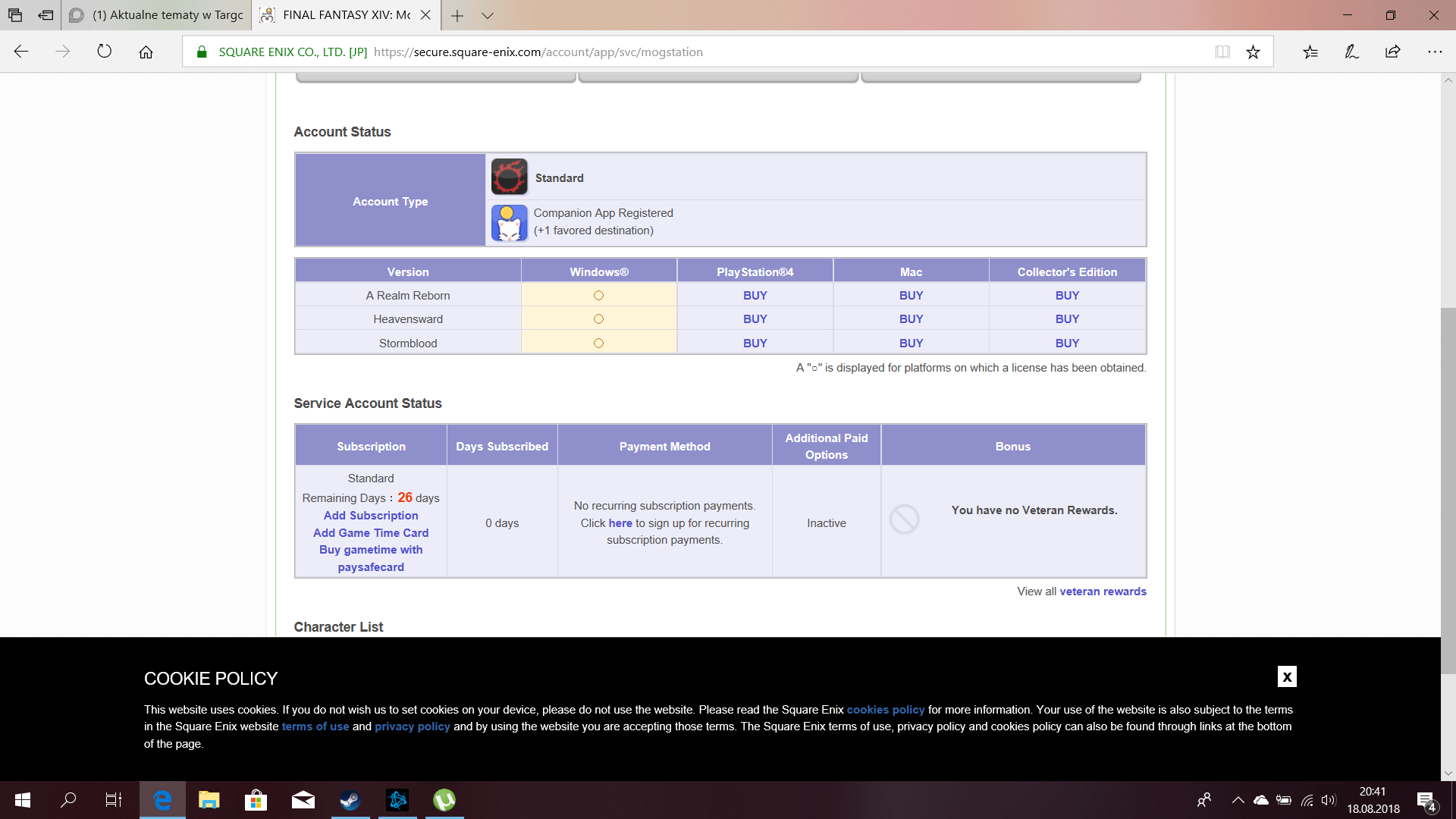Viewport: 1456px width, 819px height.
Task: Click the Share page icon
Action: click(x=1393, y=52)
